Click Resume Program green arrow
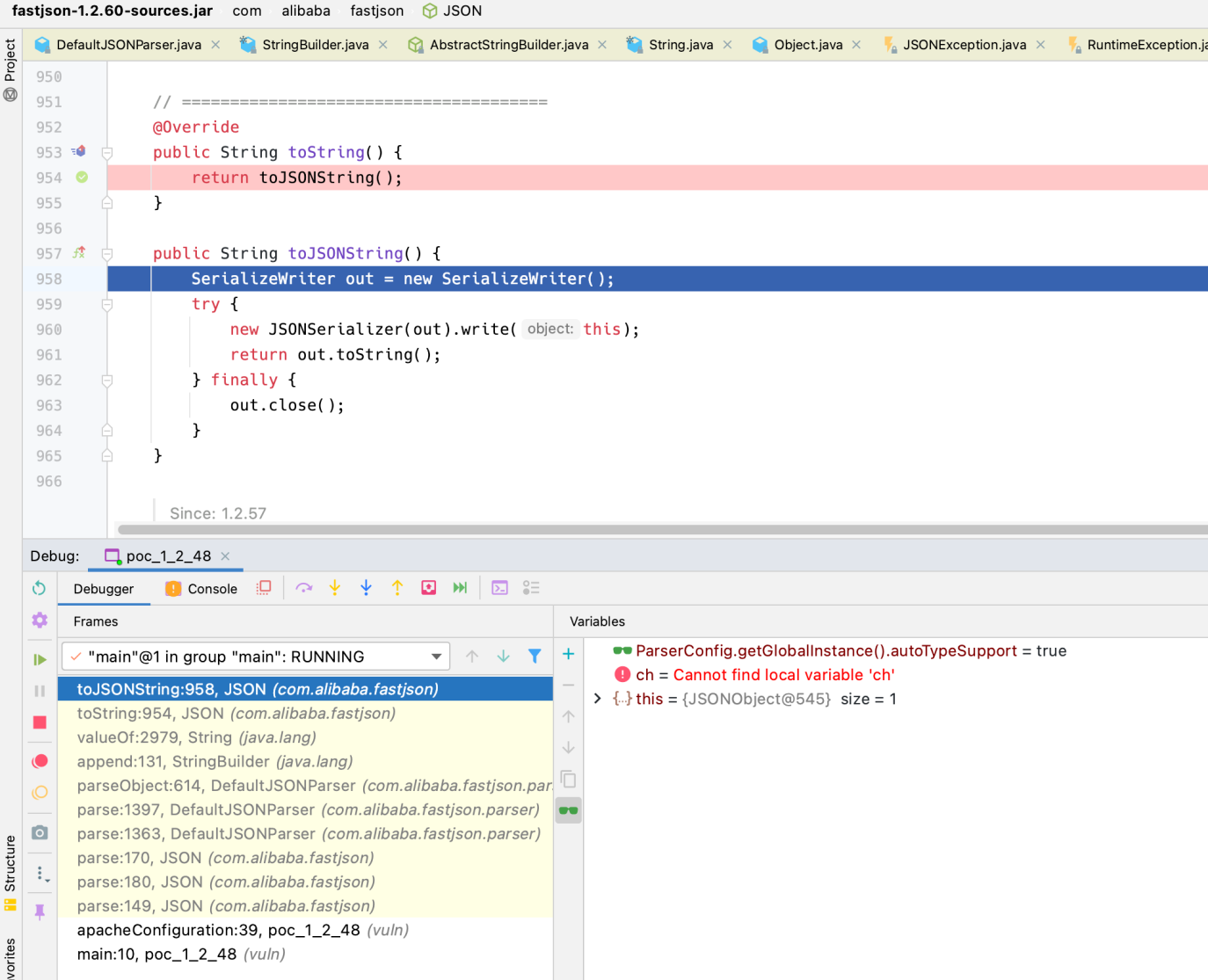The image size is (1208, 980). [x=40, y=659]
